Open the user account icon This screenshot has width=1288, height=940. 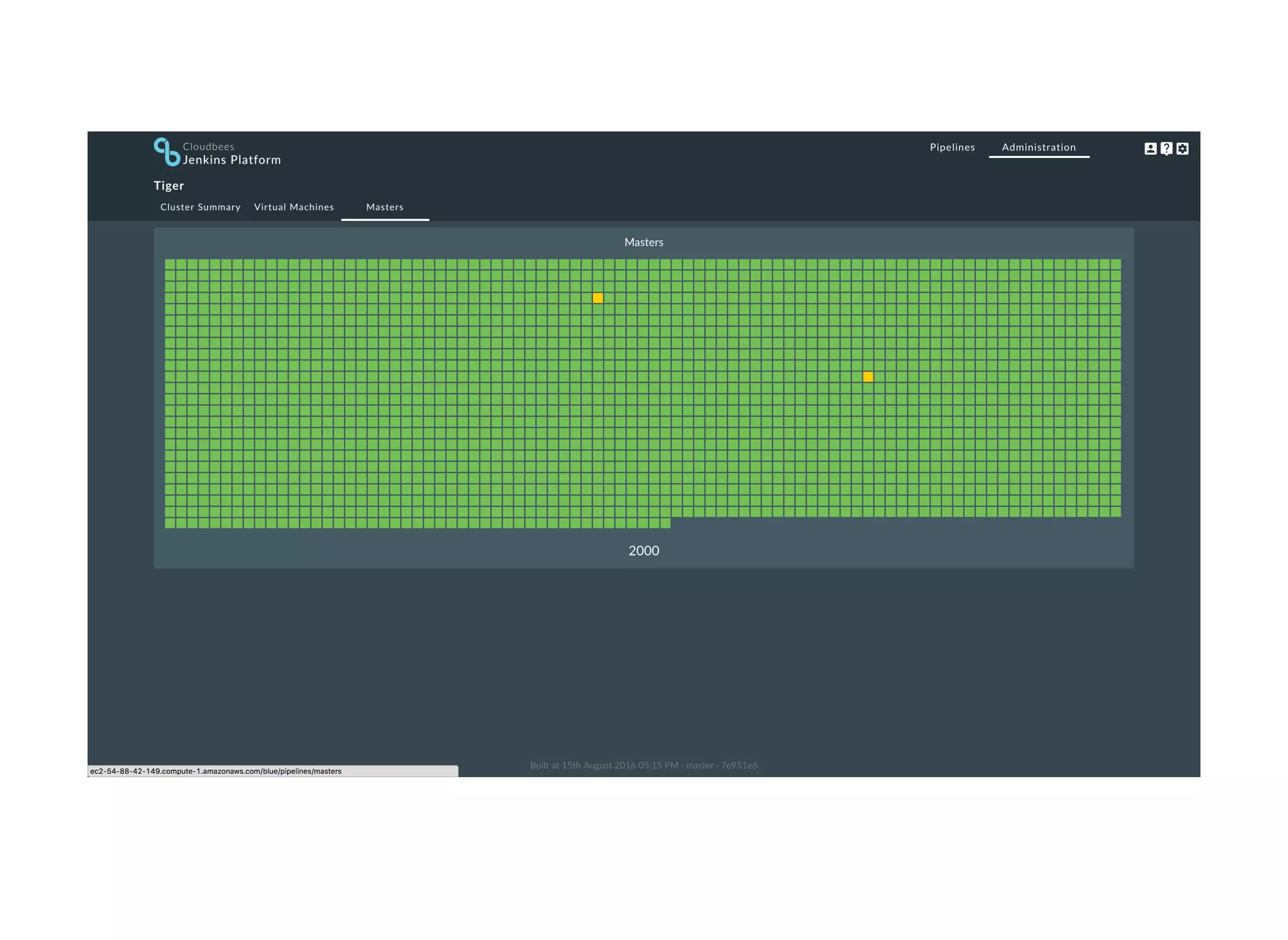(1150, 148)
